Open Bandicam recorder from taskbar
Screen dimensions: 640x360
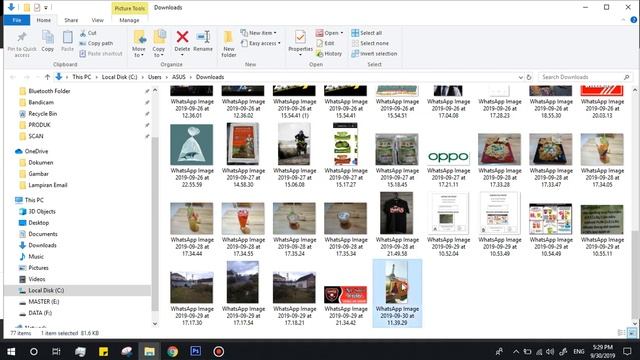[x=218, y=351]
